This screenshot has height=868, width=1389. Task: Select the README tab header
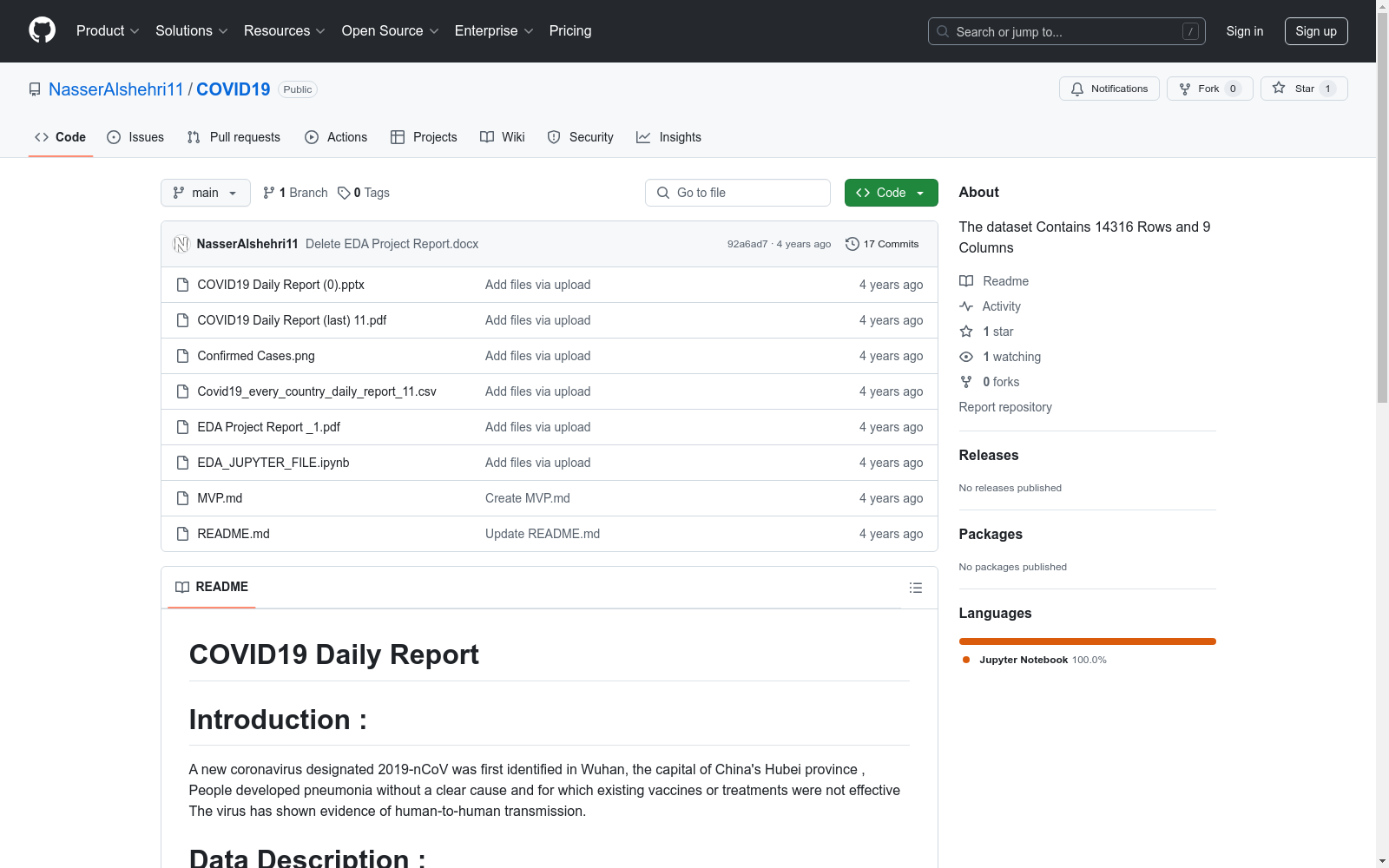[212, 587]
